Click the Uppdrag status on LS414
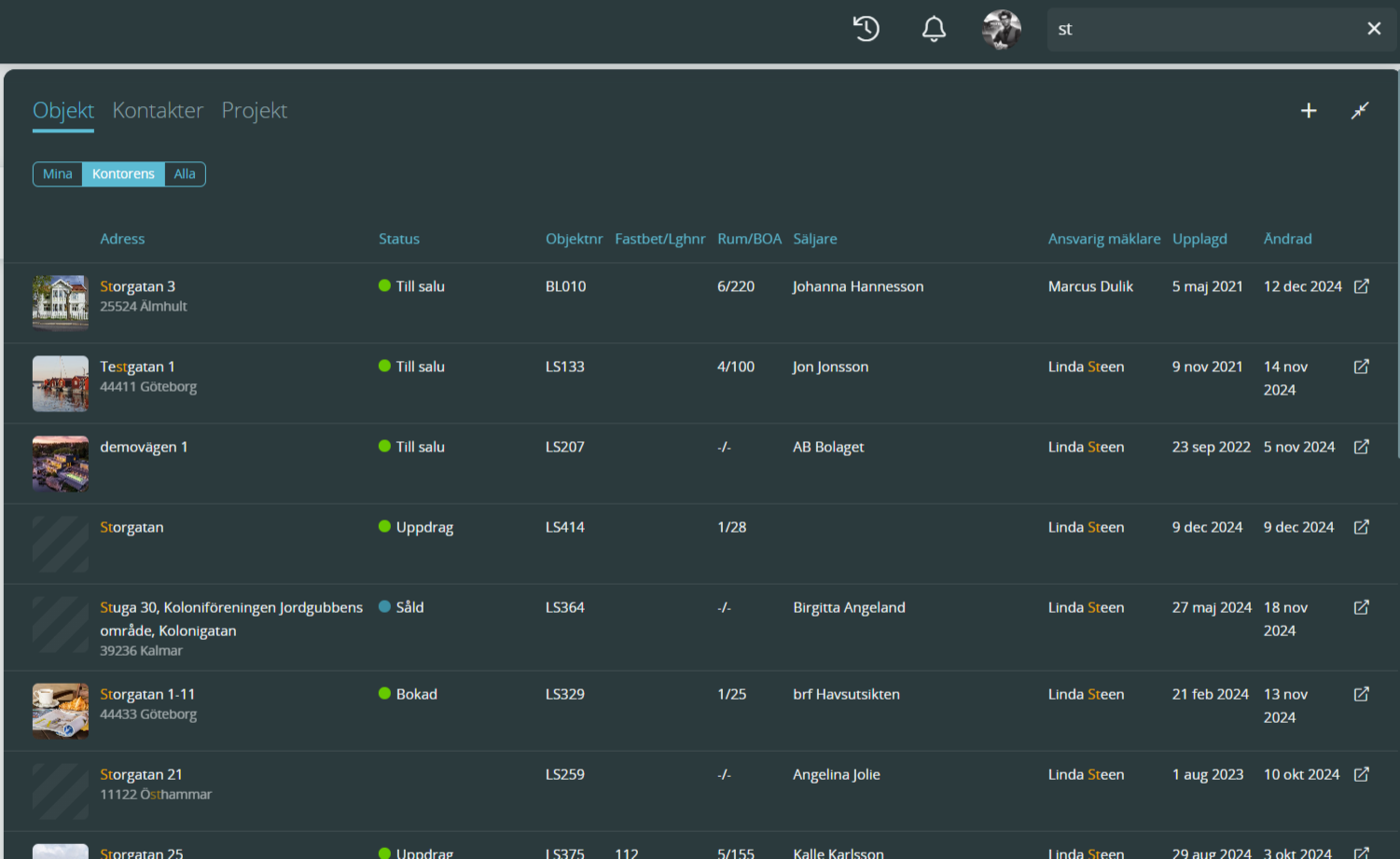 pyautogui.click(x=416, y=527)
